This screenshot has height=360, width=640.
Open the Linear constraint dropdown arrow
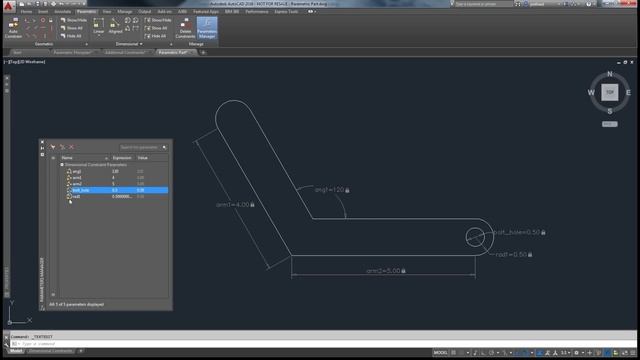98,36
